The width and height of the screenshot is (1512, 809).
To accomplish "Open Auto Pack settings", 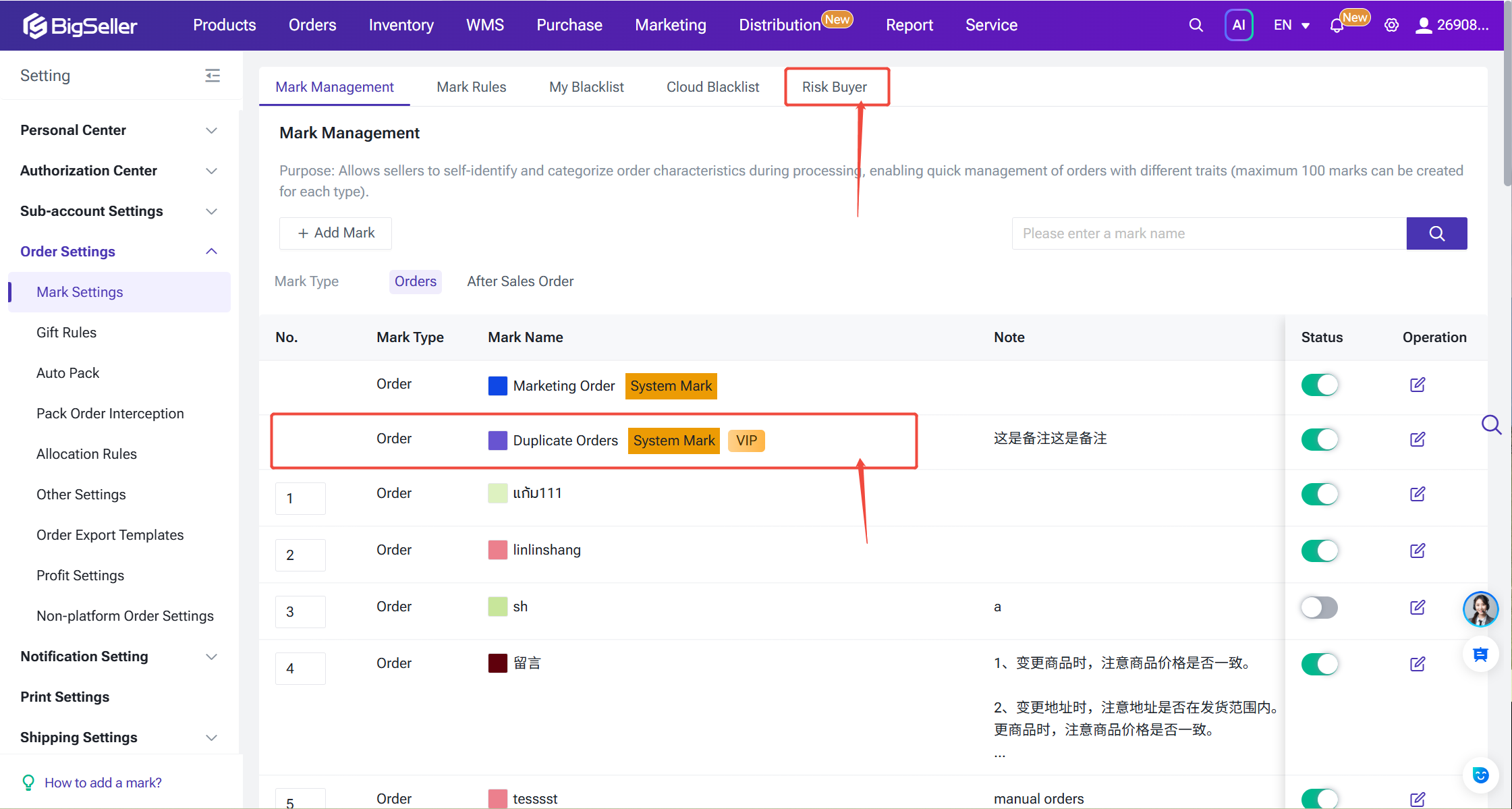I will (x=67, y=373).
